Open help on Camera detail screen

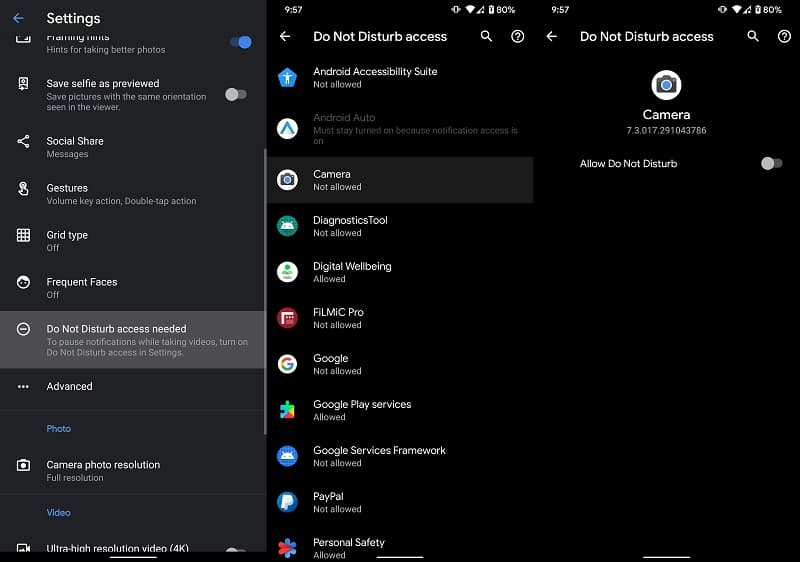coord(784,36)
